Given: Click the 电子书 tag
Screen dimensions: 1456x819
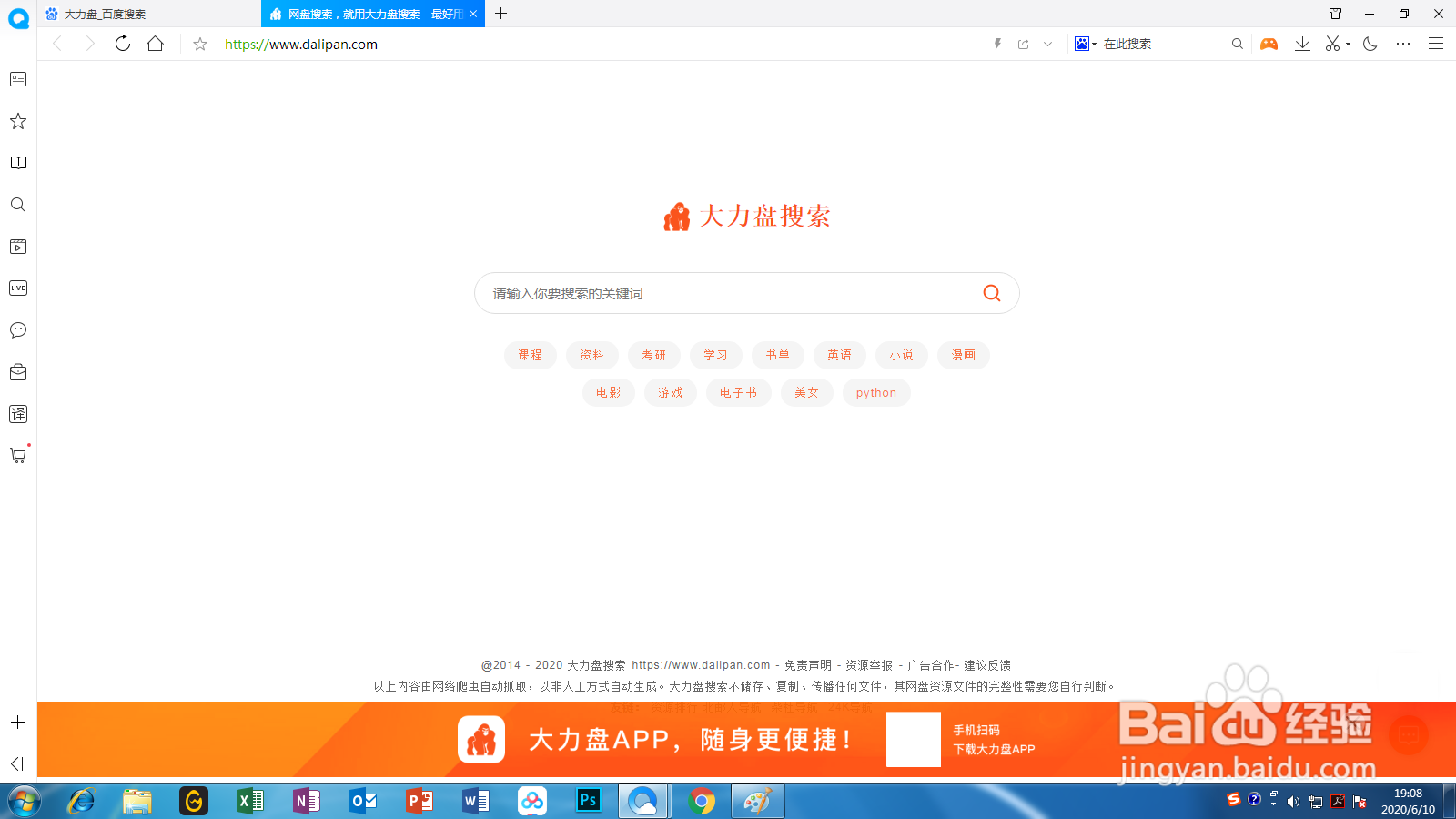Looking at the screenshot, I should pos(738,392).
